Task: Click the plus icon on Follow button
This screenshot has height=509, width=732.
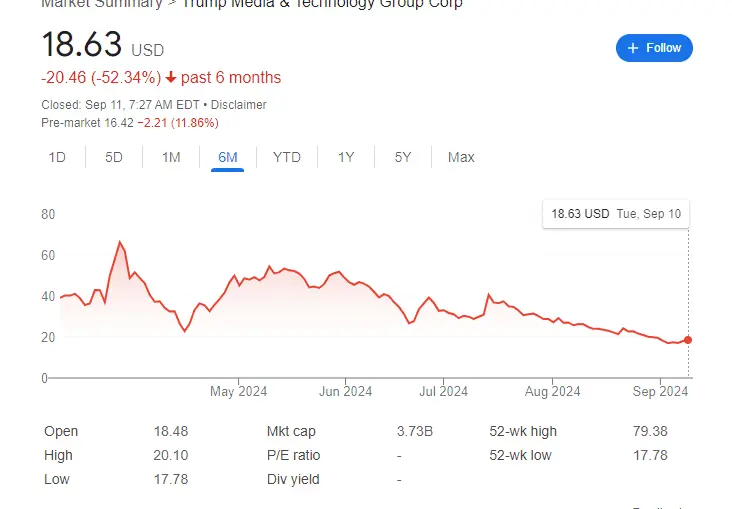Action: pyautogui.click(x=632, y=48)
